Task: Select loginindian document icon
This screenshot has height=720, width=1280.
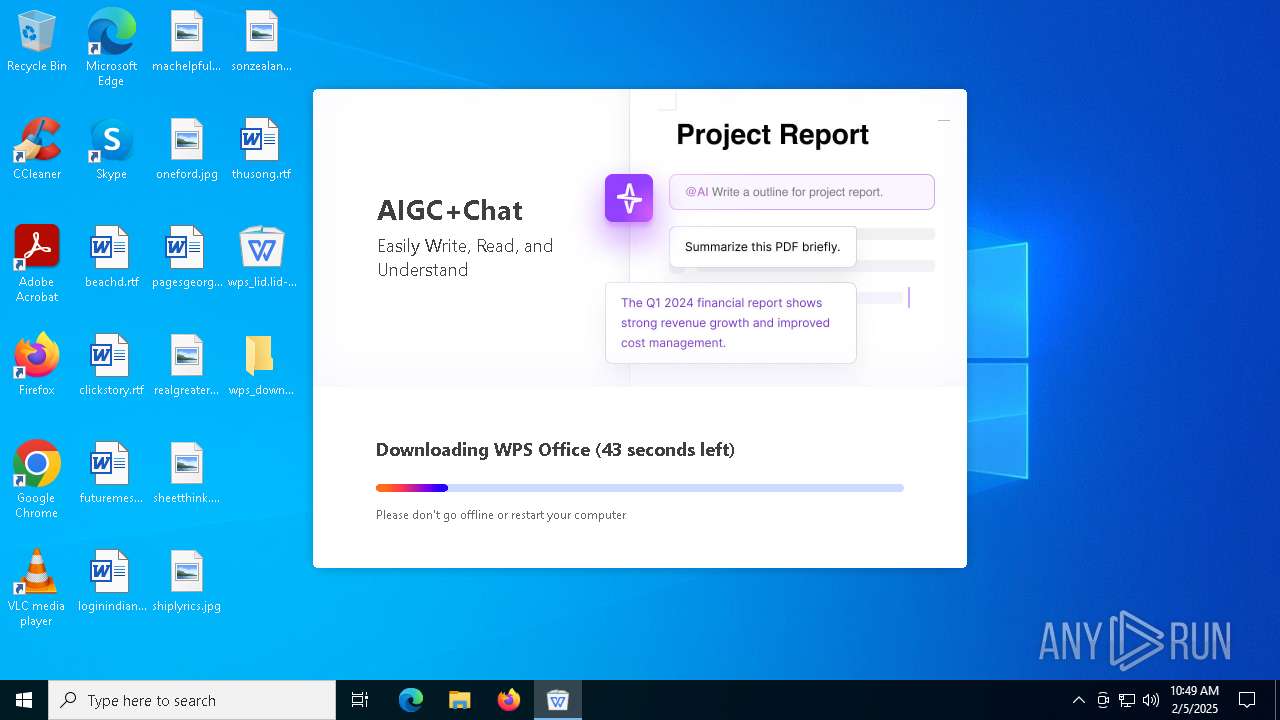Action: 111,581
